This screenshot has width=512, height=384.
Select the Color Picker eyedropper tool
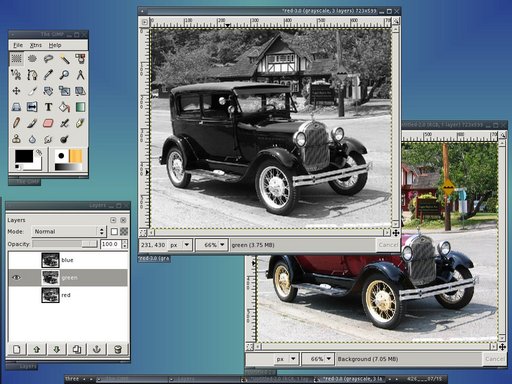tap(48, 75)
